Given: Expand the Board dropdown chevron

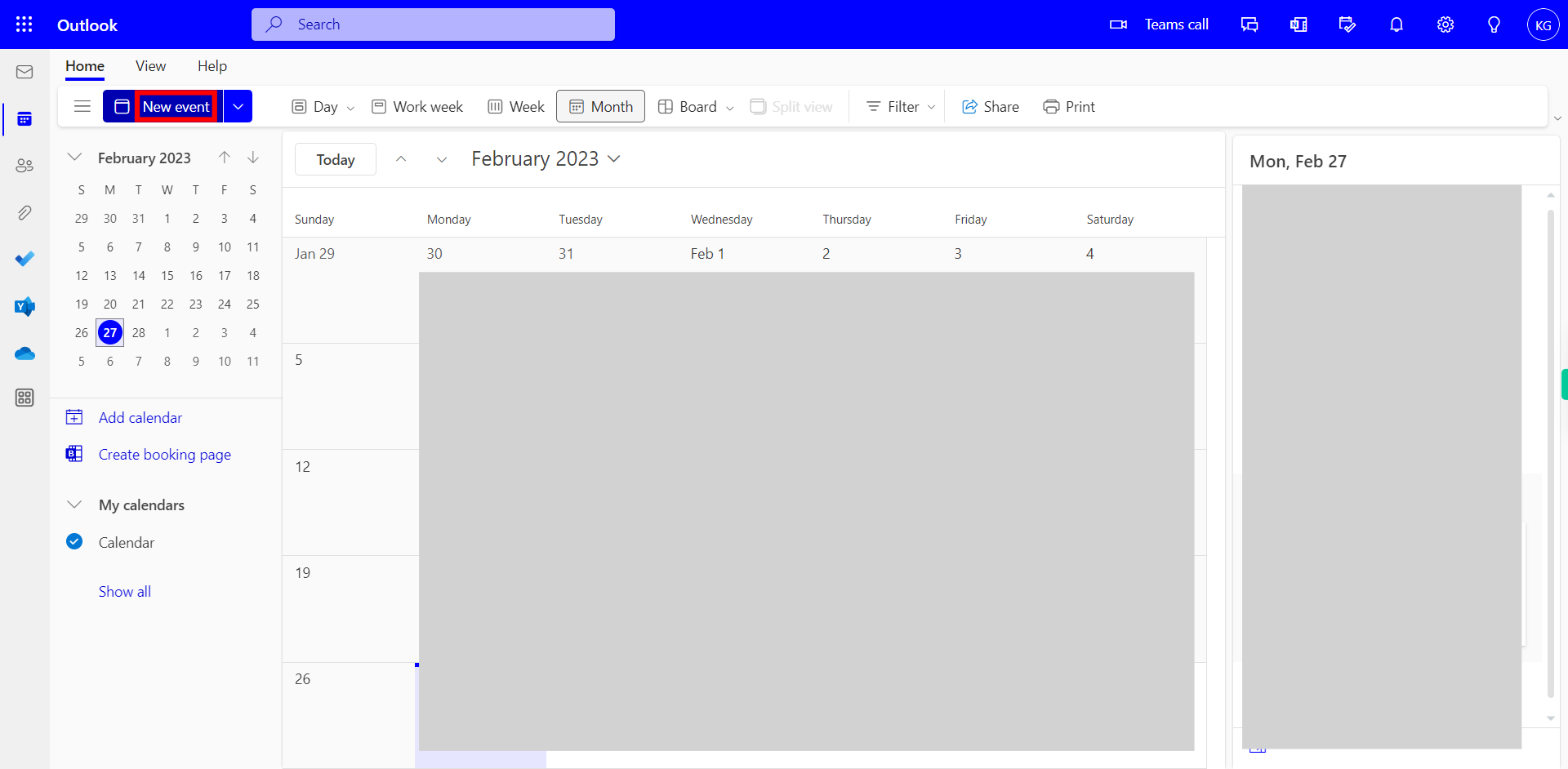Looking at the screenshot, I should [730, 108].
